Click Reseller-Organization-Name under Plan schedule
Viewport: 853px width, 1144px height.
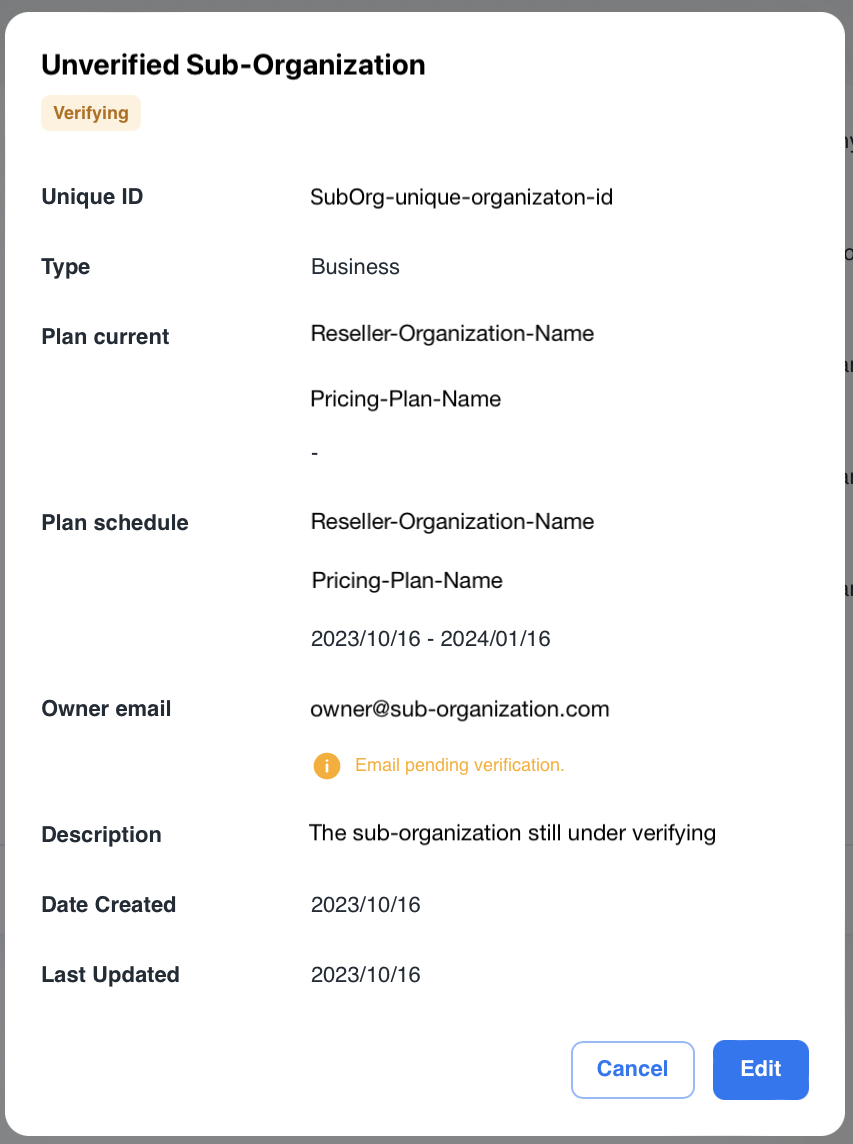[452, 522]
